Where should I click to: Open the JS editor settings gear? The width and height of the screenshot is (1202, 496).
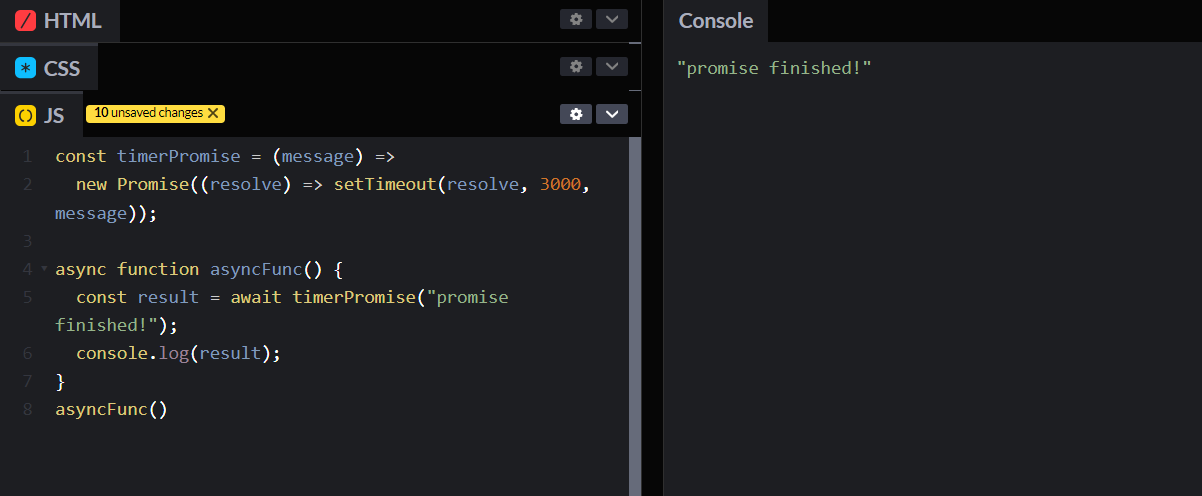pos(575,114)
